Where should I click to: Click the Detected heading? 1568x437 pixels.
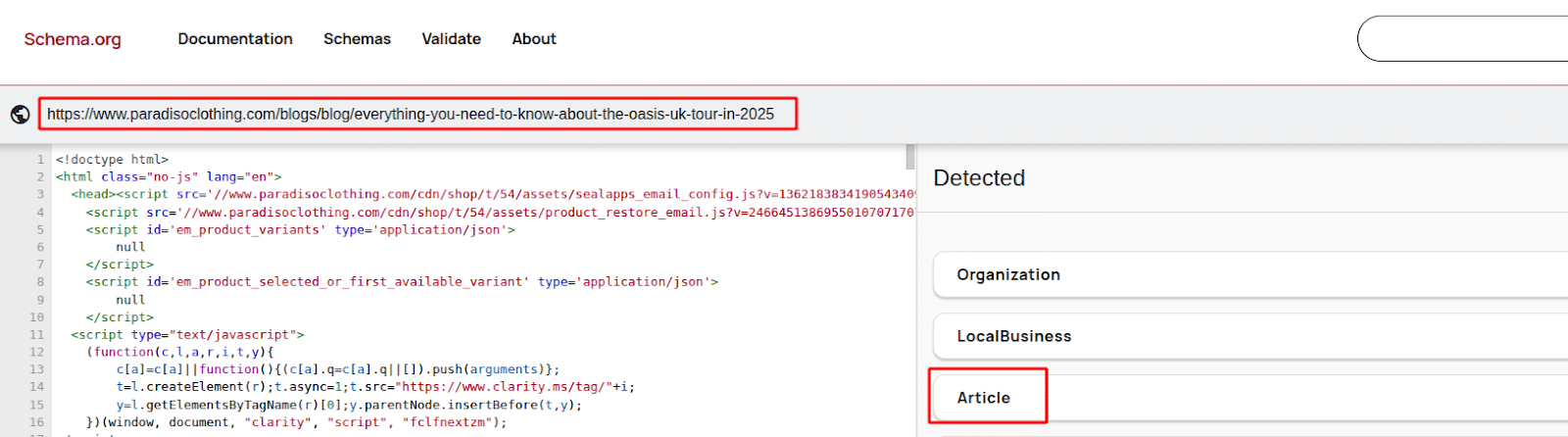[x=979, y=178]
